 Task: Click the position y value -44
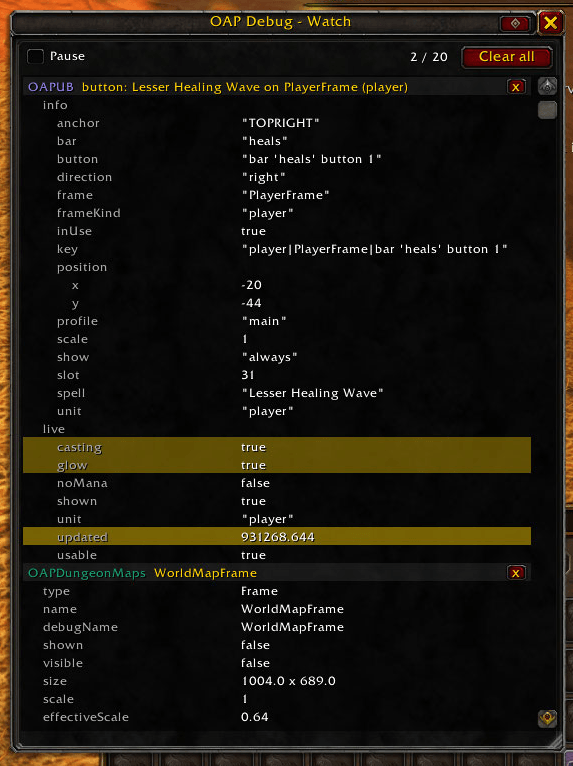tap(252, 303)
